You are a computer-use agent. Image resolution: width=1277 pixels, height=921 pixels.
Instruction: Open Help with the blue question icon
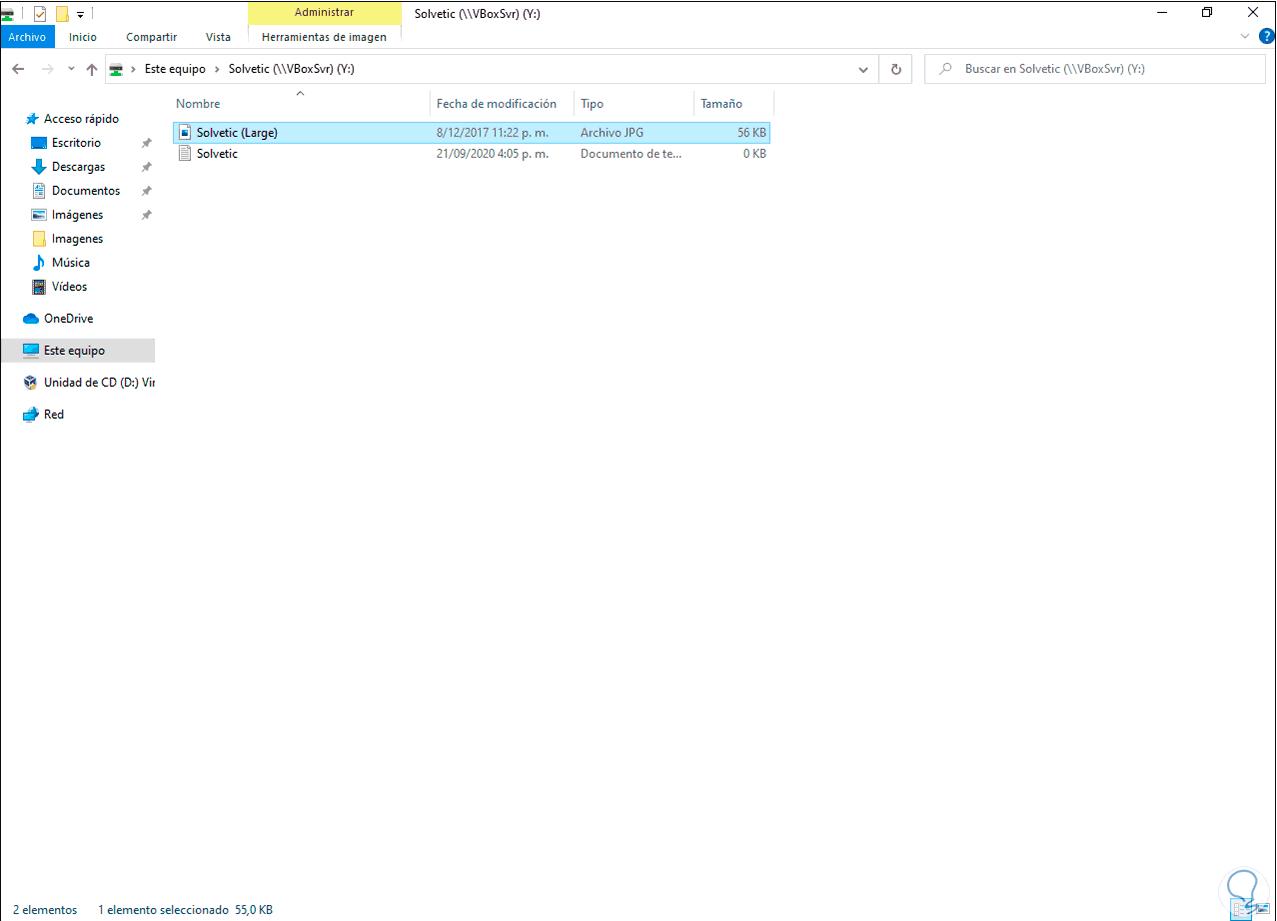pyautogui.click(x=1266, y=36)
